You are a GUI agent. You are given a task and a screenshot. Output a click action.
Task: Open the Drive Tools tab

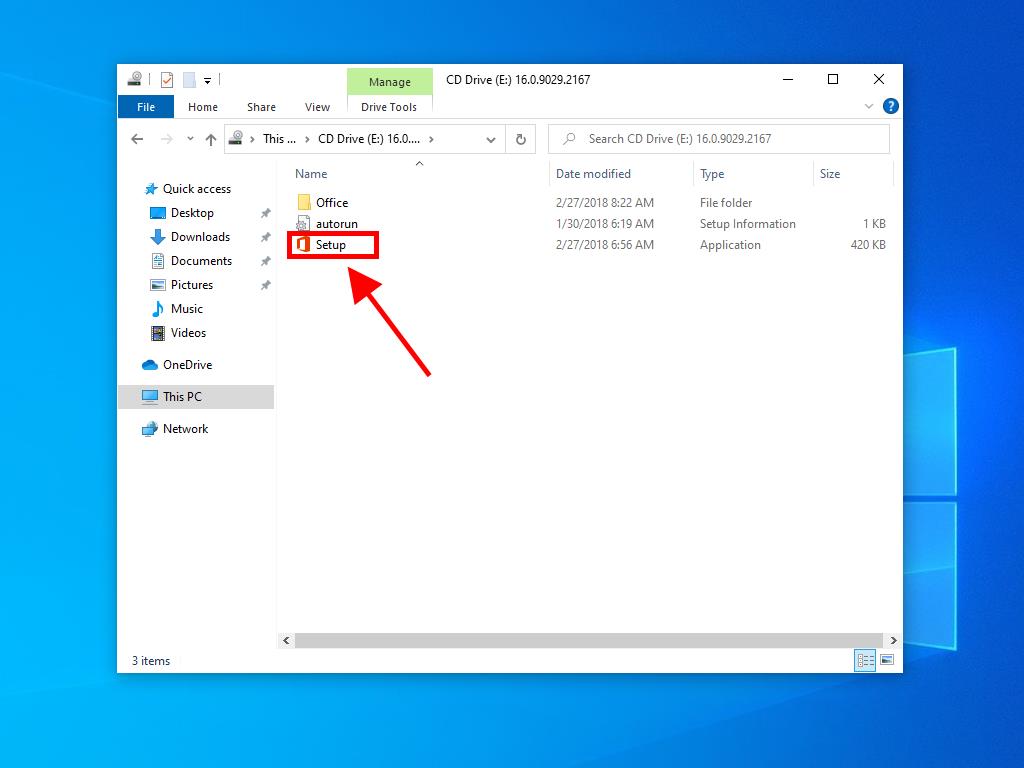(389, 107)
